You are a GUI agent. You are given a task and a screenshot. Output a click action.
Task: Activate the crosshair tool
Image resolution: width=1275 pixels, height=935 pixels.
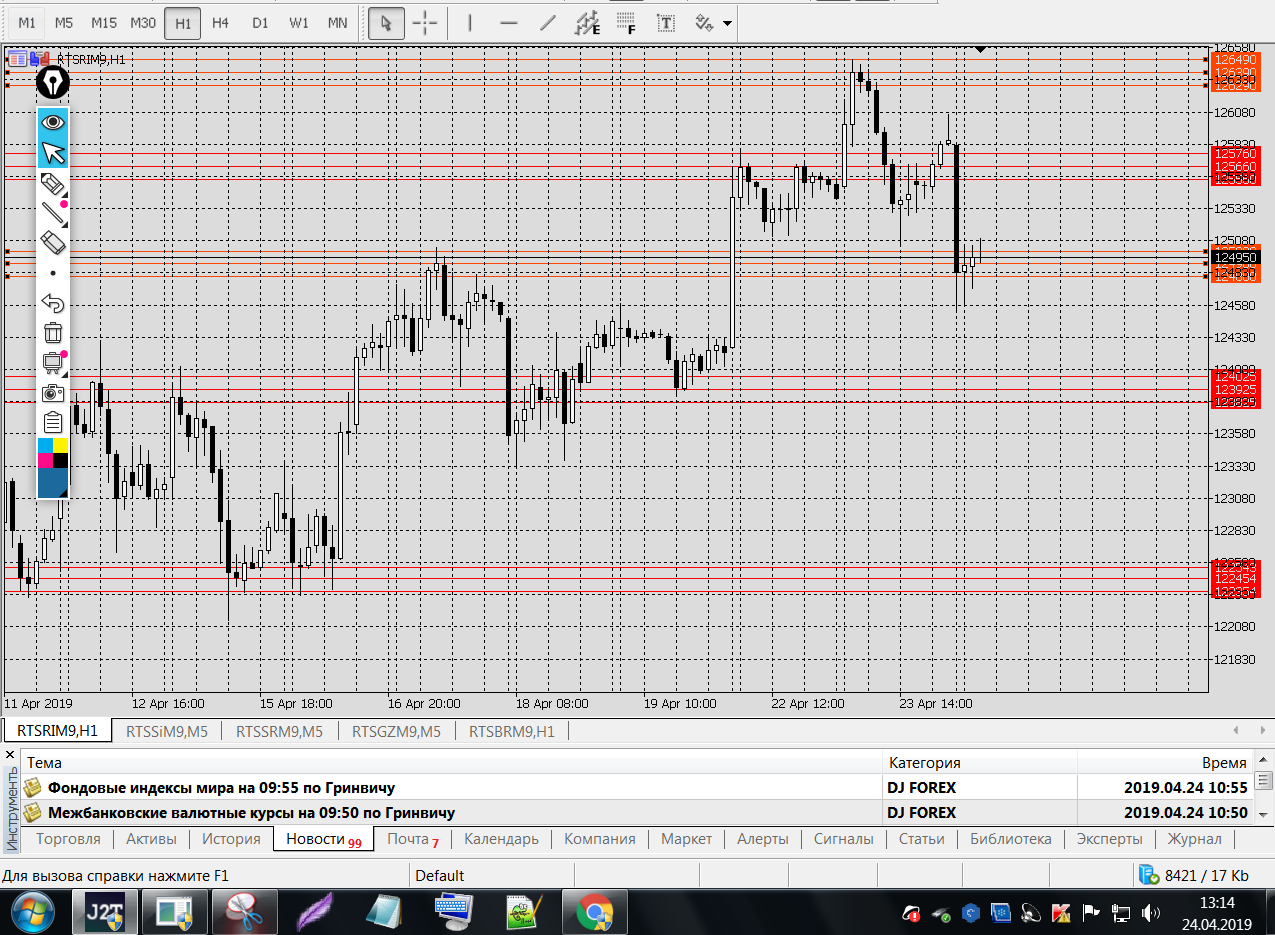tap(426, 22)
